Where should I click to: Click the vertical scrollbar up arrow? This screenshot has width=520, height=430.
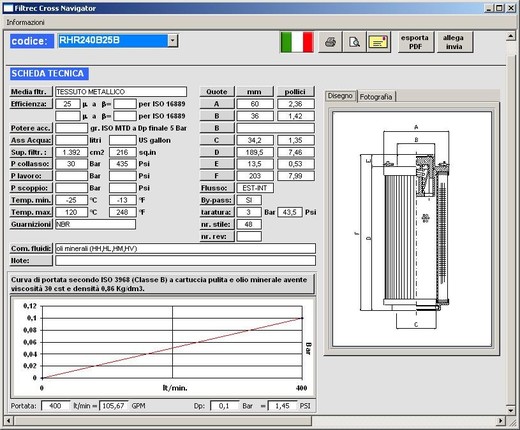click(x=511, y=36)
